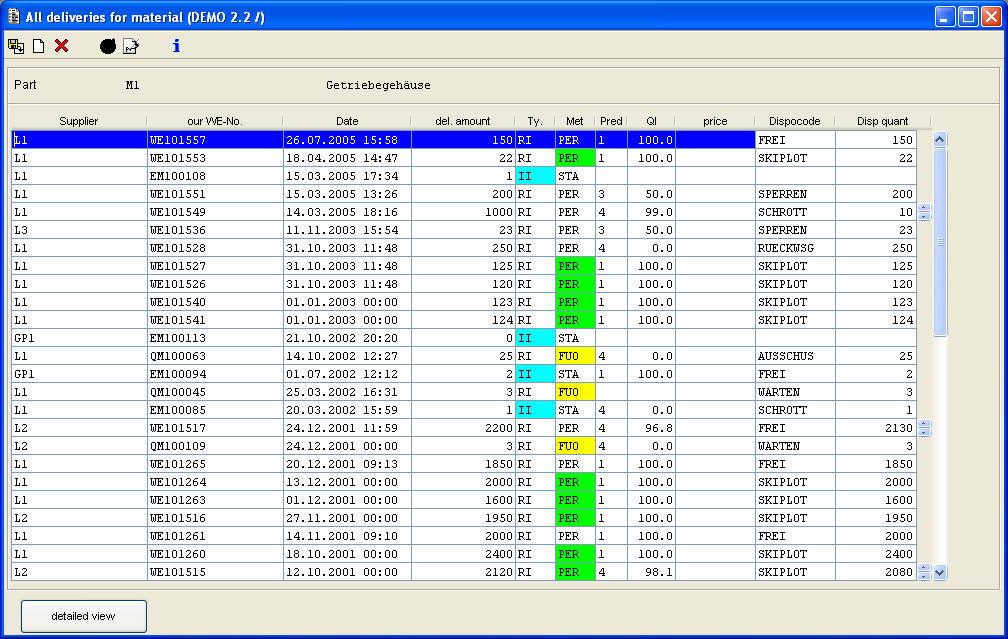Click the QI value 98.1
Image resolution: width=1008 pixels, height=639 pixels.
(651, 572)
